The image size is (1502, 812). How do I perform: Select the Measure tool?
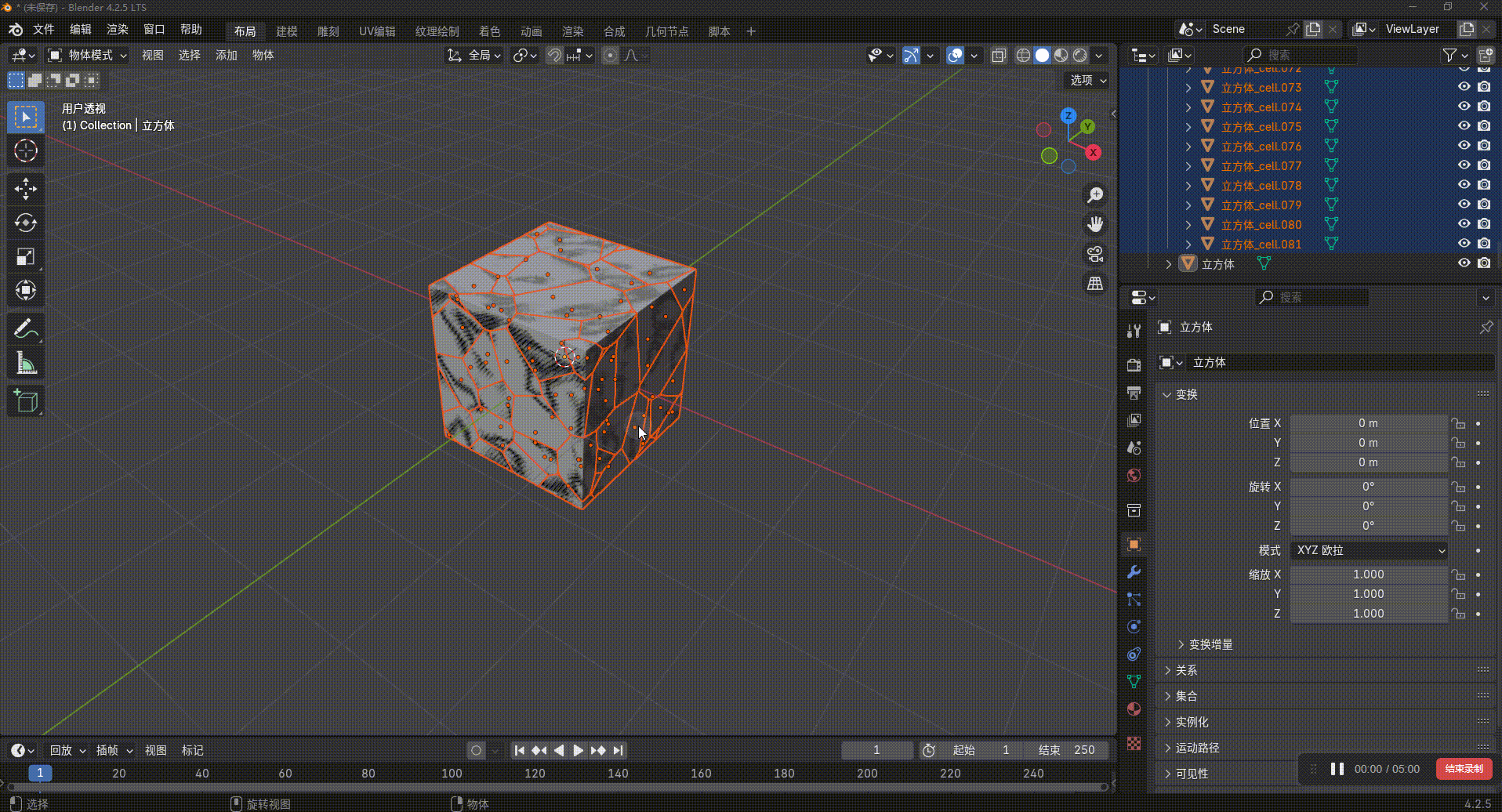25,364
